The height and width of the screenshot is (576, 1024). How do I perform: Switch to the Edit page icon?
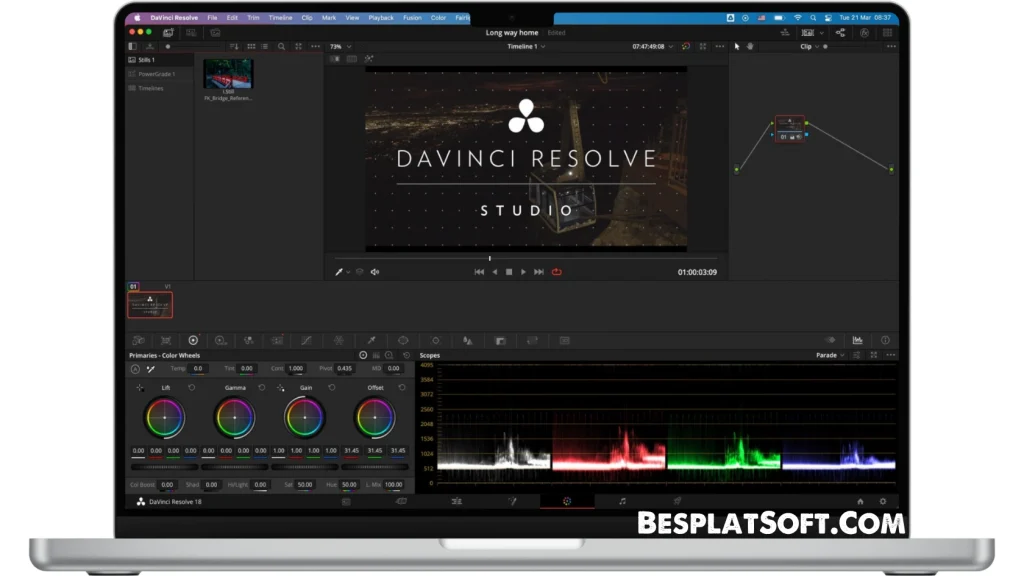[455, 502]
